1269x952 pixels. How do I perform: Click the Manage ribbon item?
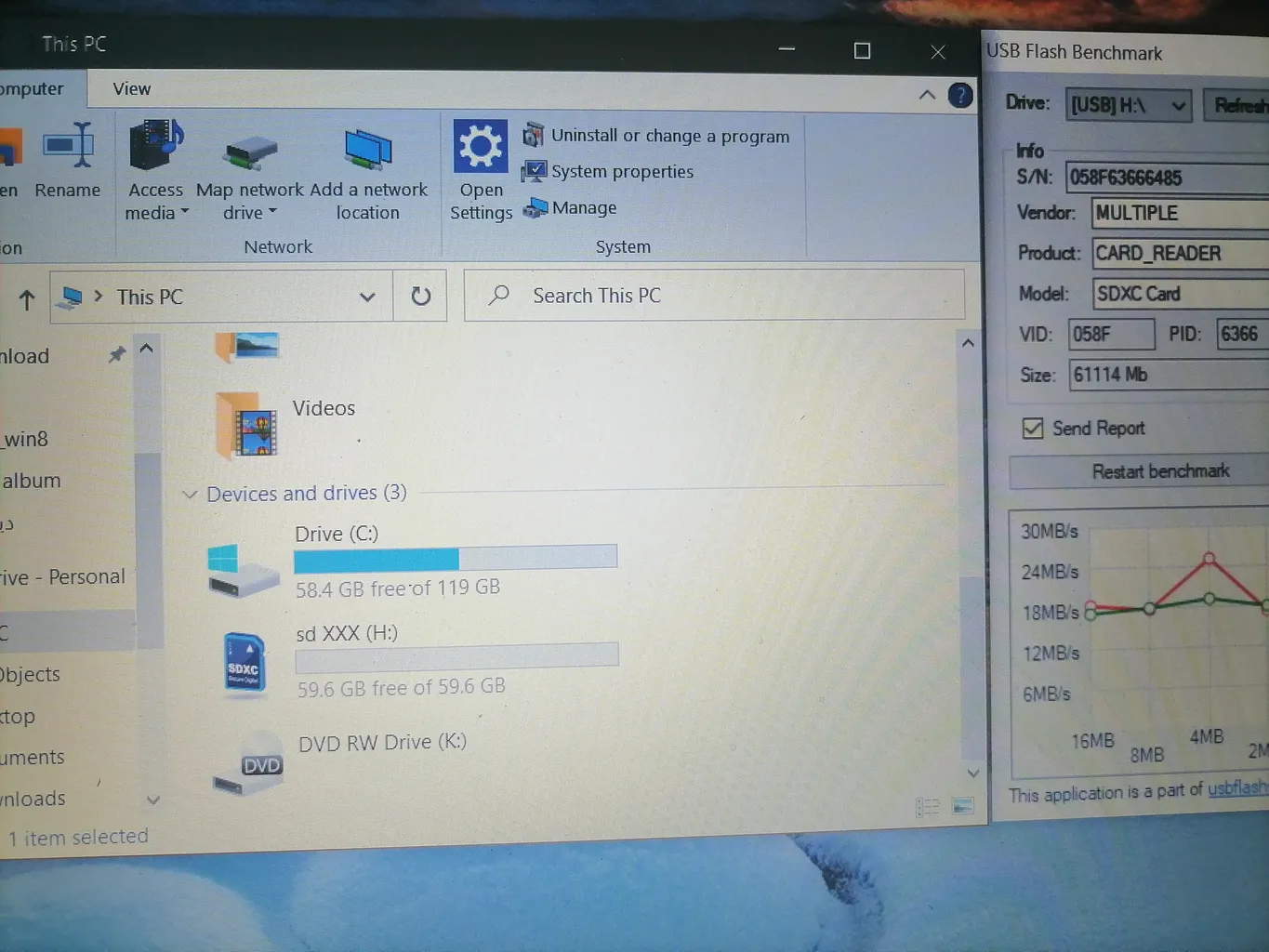pyautogui.click(x=583, y=208)
